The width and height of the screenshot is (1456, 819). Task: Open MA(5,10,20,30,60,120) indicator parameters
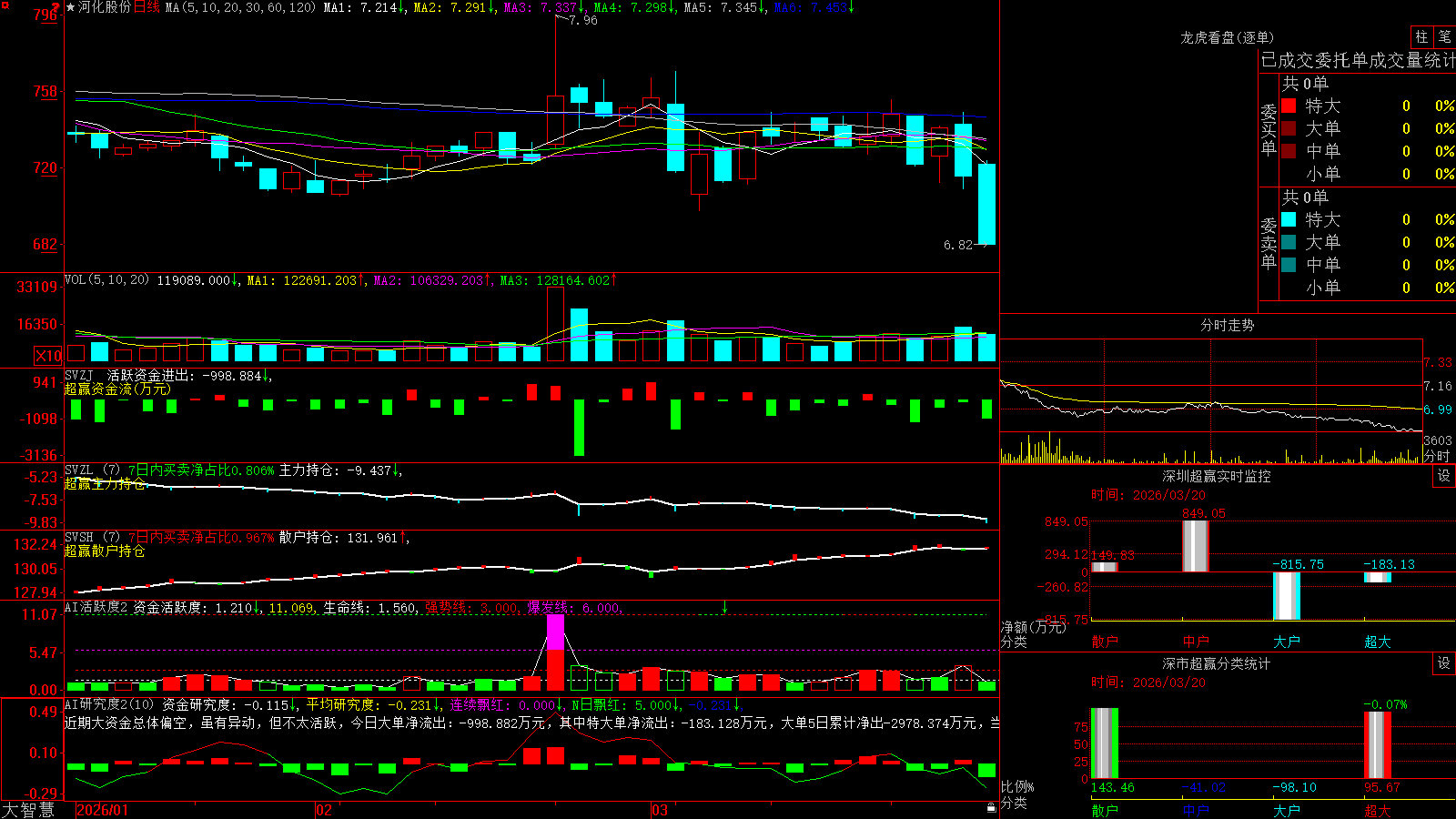click(x=240, y=7)
